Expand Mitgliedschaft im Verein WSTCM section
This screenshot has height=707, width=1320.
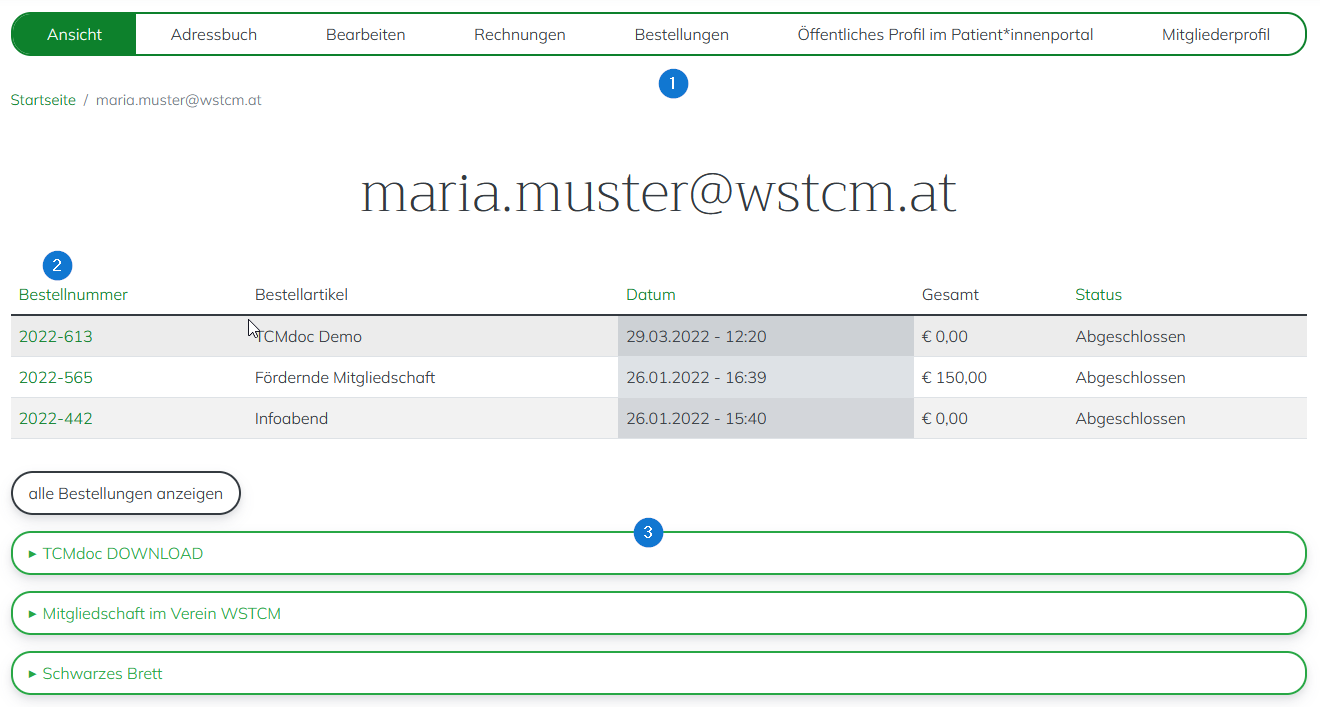[160, 614]
